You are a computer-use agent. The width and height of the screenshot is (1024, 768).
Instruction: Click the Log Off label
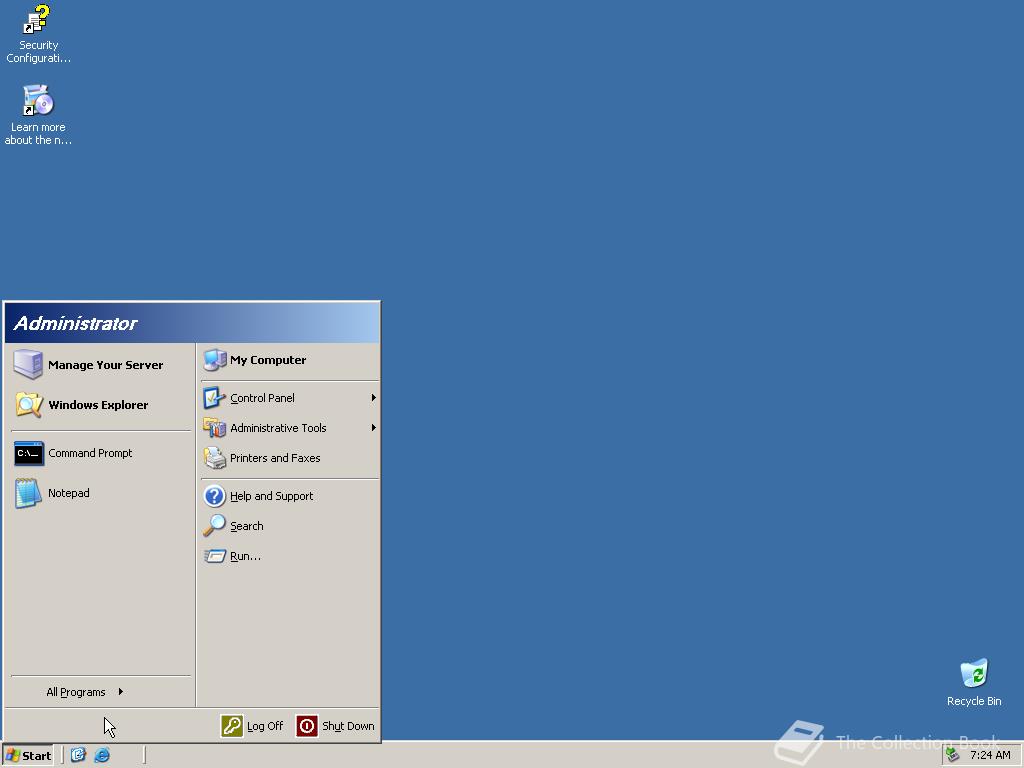coord(265,726)
